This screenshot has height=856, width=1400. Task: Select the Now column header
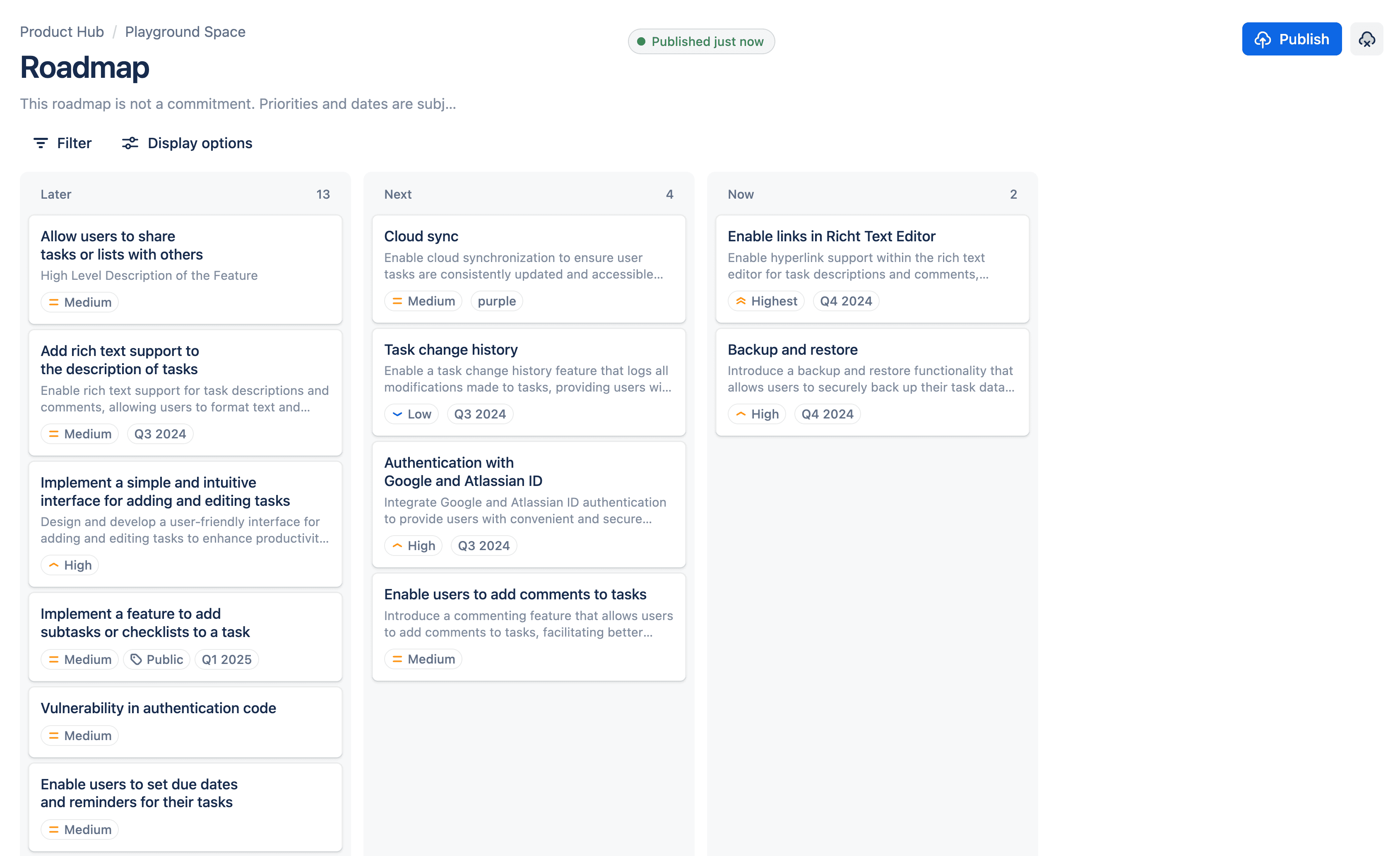tap(740, 194)
